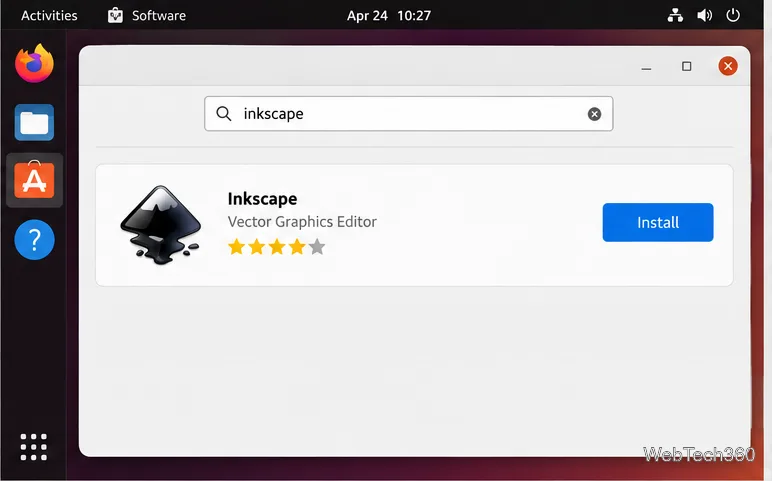Click the Inkscape star rating

point(277,247)
